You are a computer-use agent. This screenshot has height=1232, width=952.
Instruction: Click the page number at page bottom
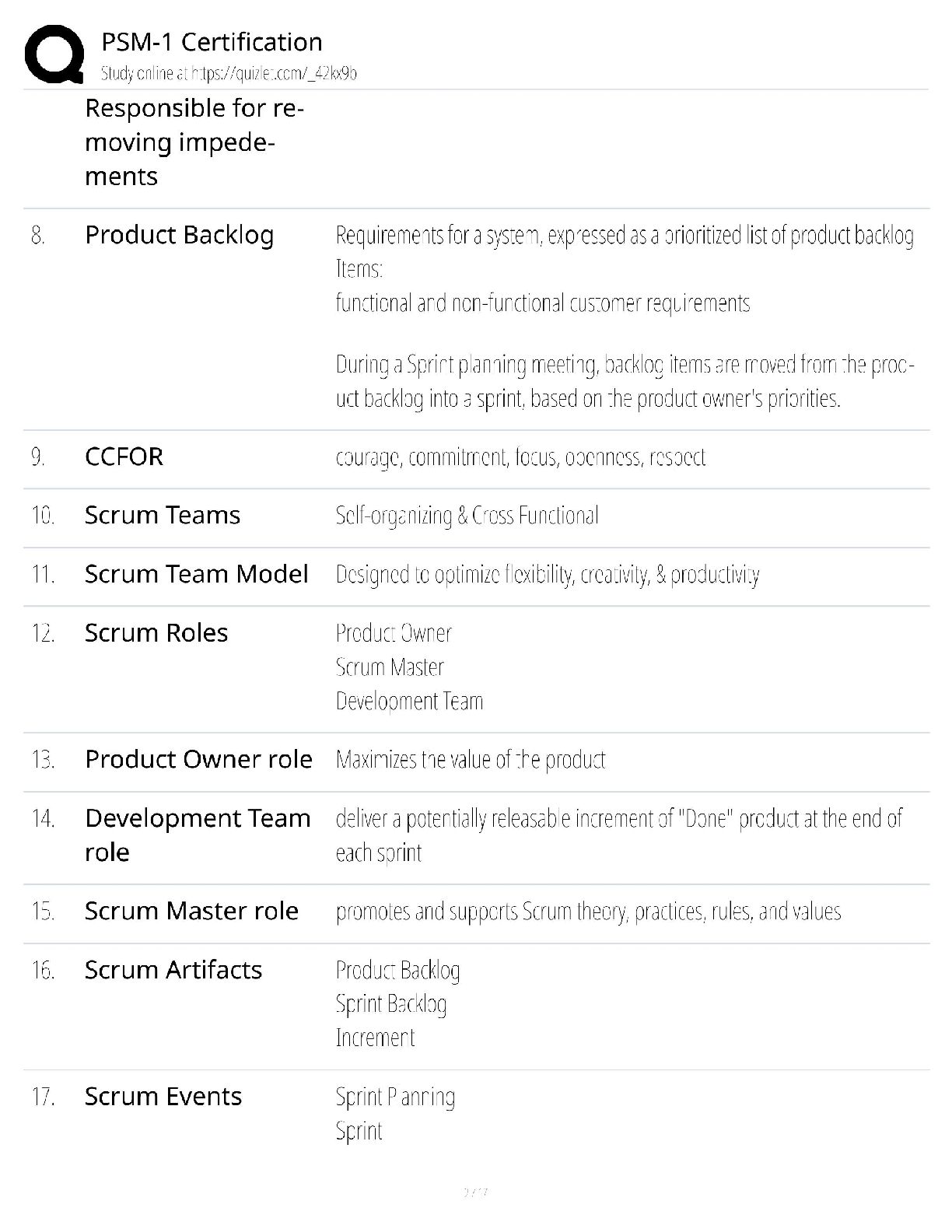tap(475, 1192)
